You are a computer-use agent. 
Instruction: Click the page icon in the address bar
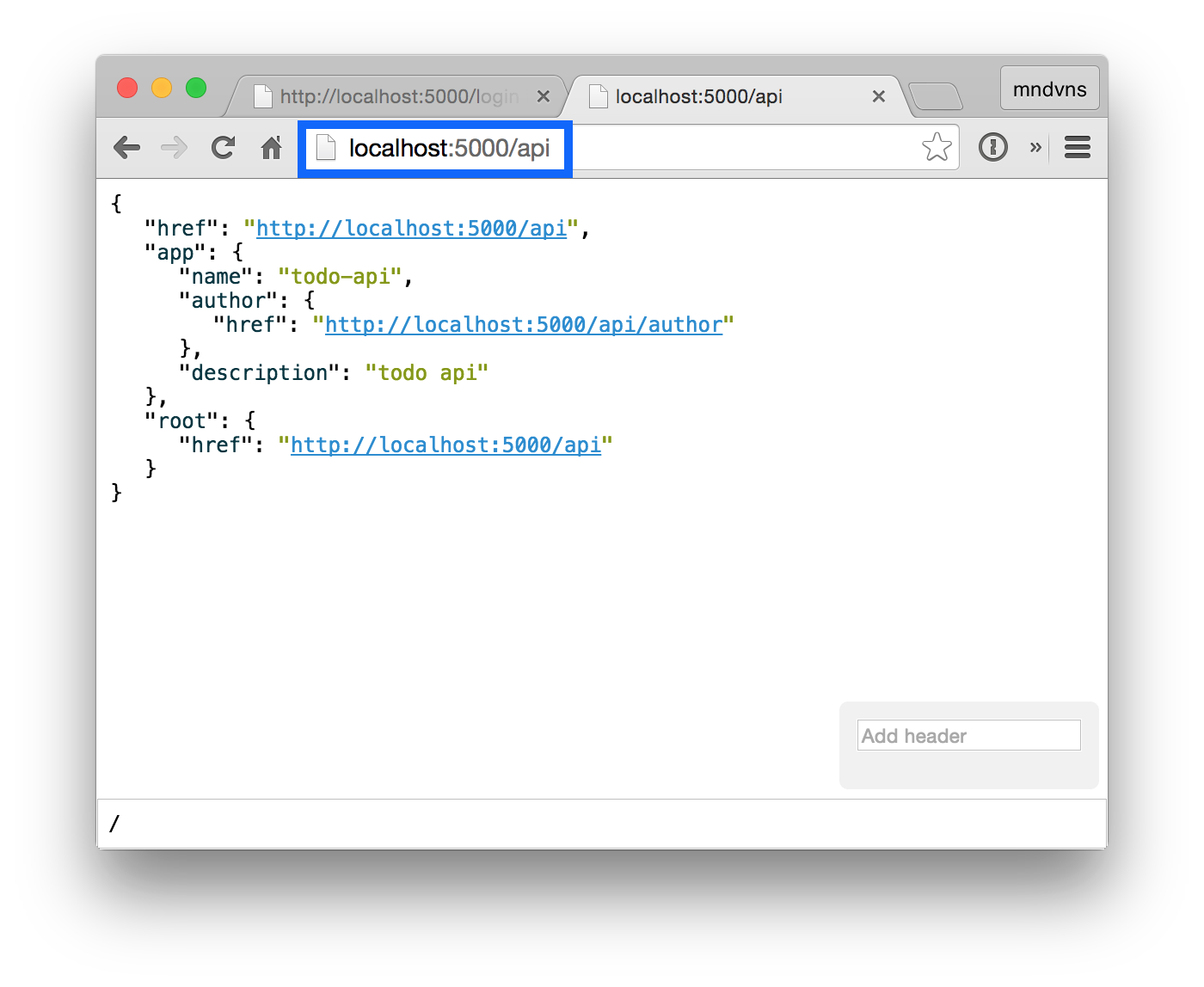[324, 147]
